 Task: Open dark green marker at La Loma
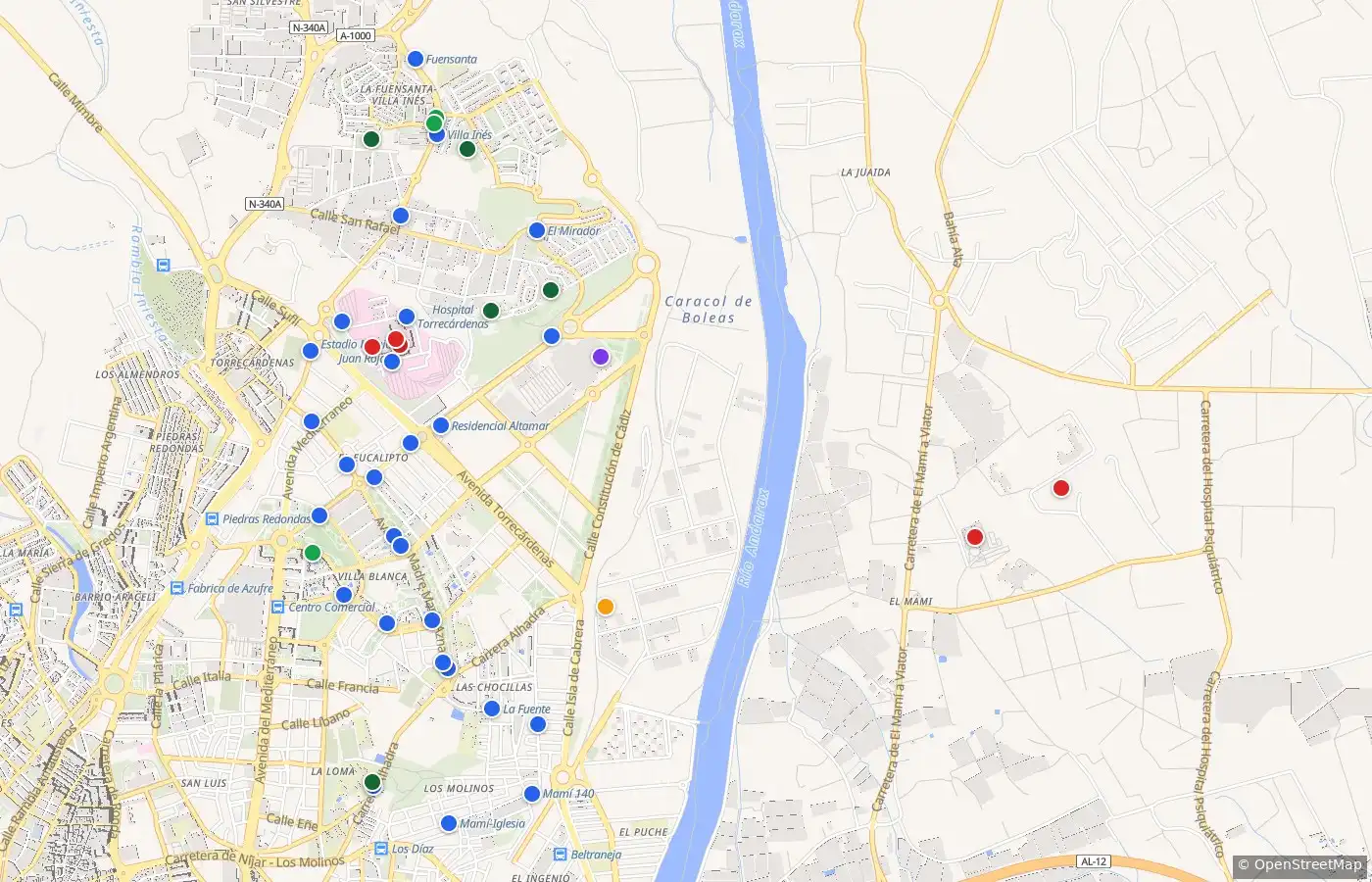coord(372,781)
